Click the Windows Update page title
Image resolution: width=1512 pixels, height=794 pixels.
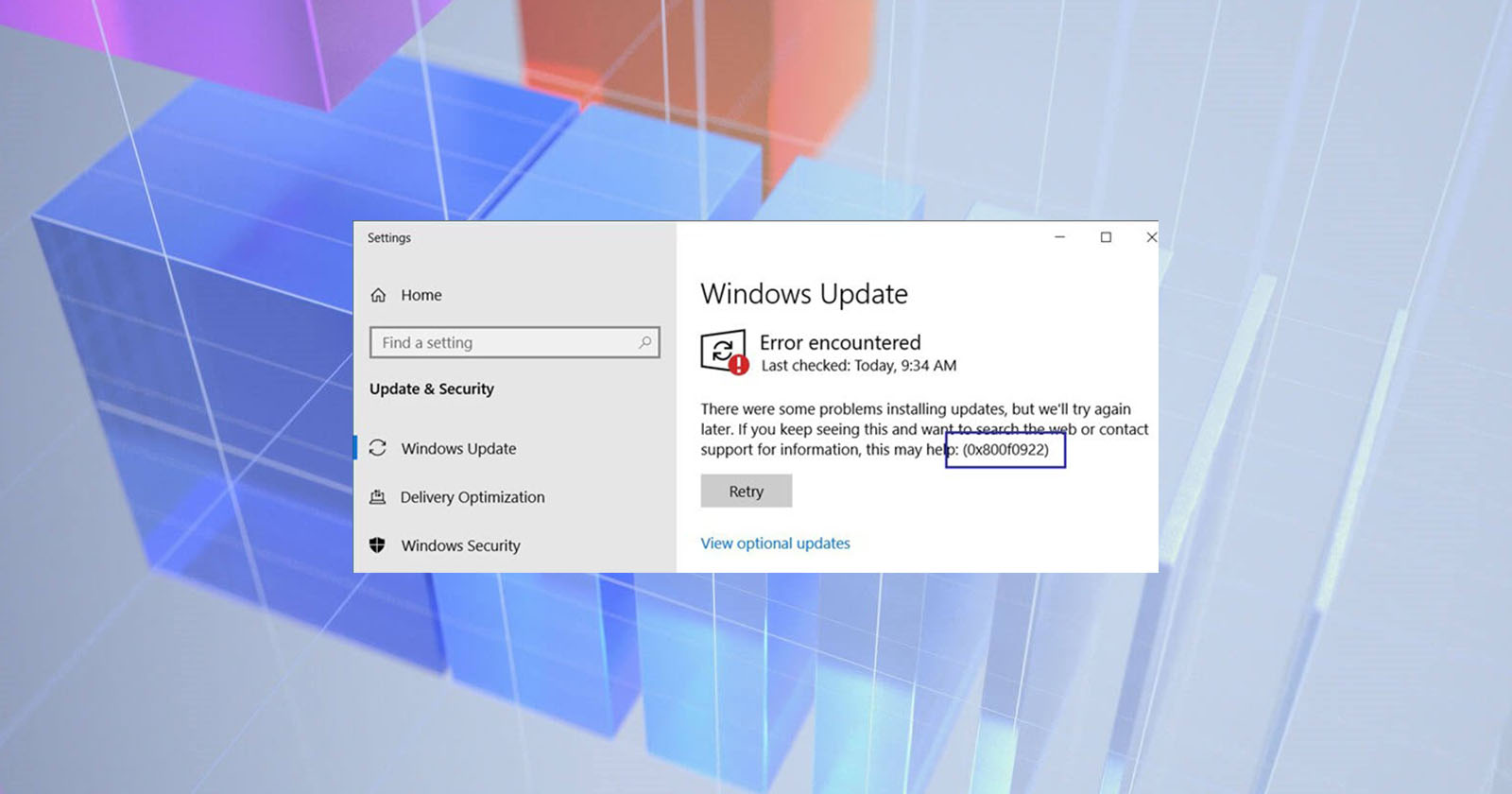tap(804, 294)
